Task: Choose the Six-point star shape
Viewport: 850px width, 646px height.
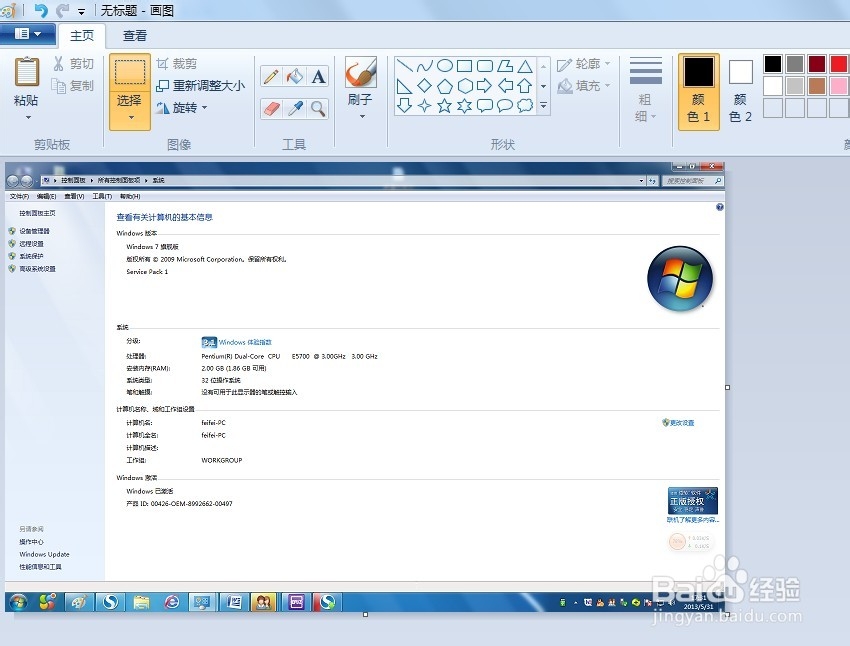Action: click(465, 105)
